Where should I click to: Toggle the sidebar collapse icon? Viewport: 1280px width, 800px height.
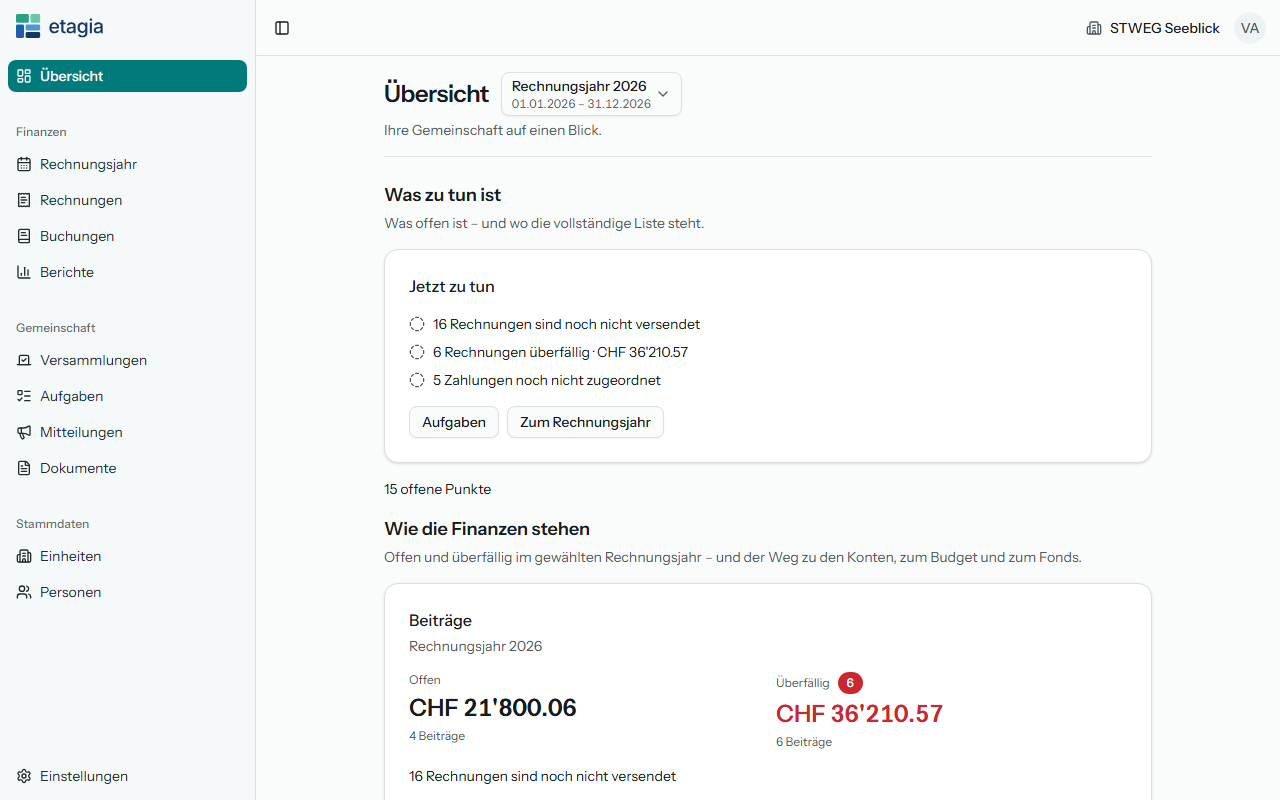pyautogui.click(x=282, y=28)
